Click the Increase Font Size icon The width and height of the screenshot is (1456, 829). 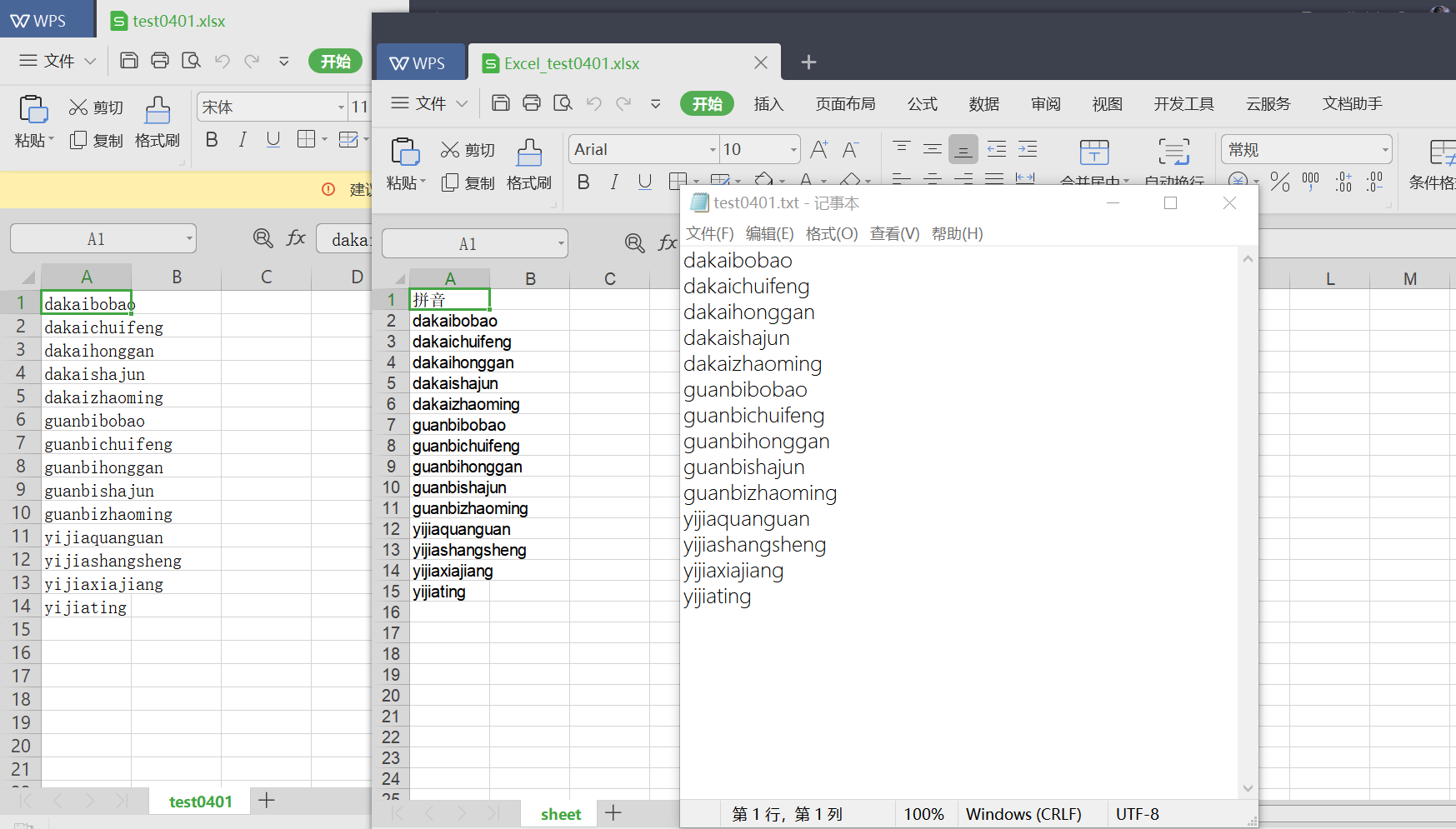click(x=818, y=148)
